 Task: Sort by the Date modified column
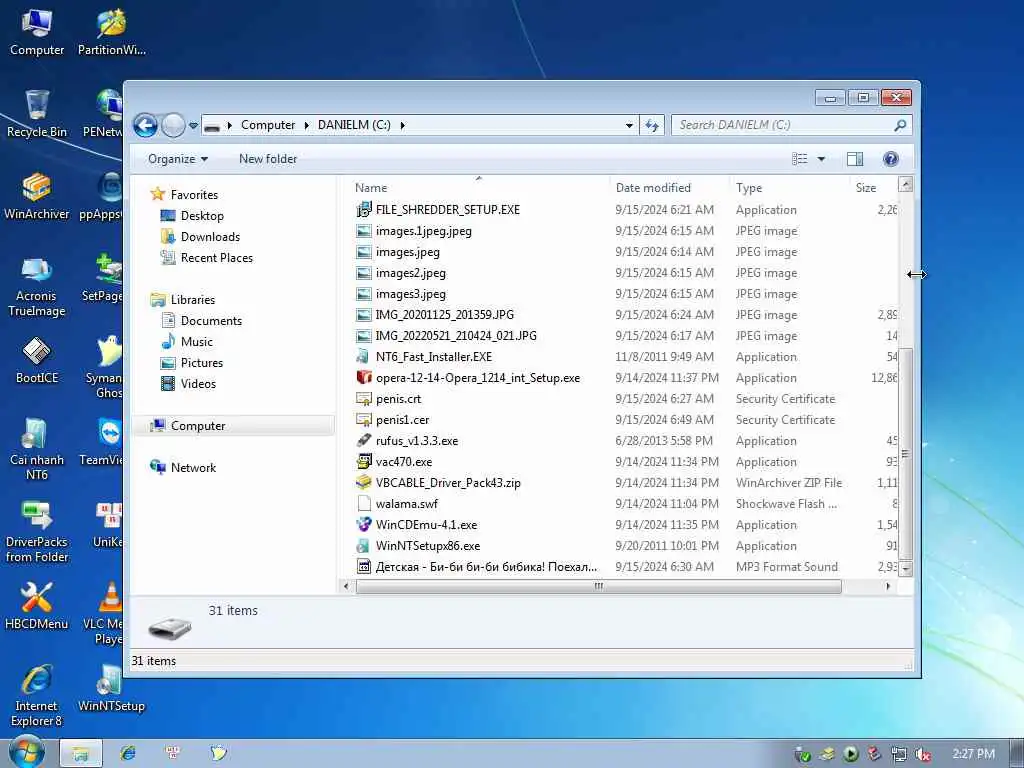[x=670, y=187]
